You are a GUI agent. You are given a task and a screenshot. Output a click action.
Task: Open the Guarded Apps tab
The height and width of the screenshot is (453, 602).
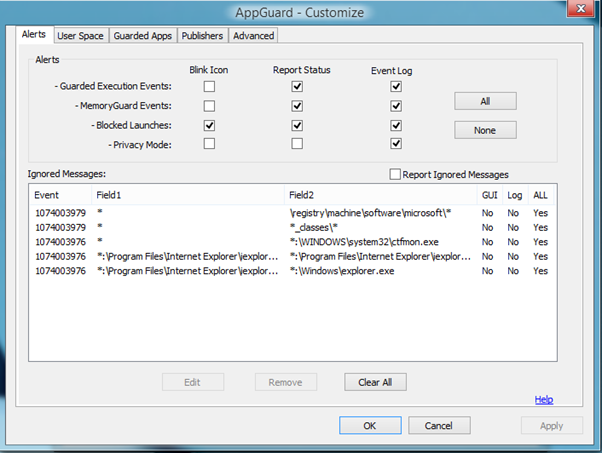[x=143, y=36]
